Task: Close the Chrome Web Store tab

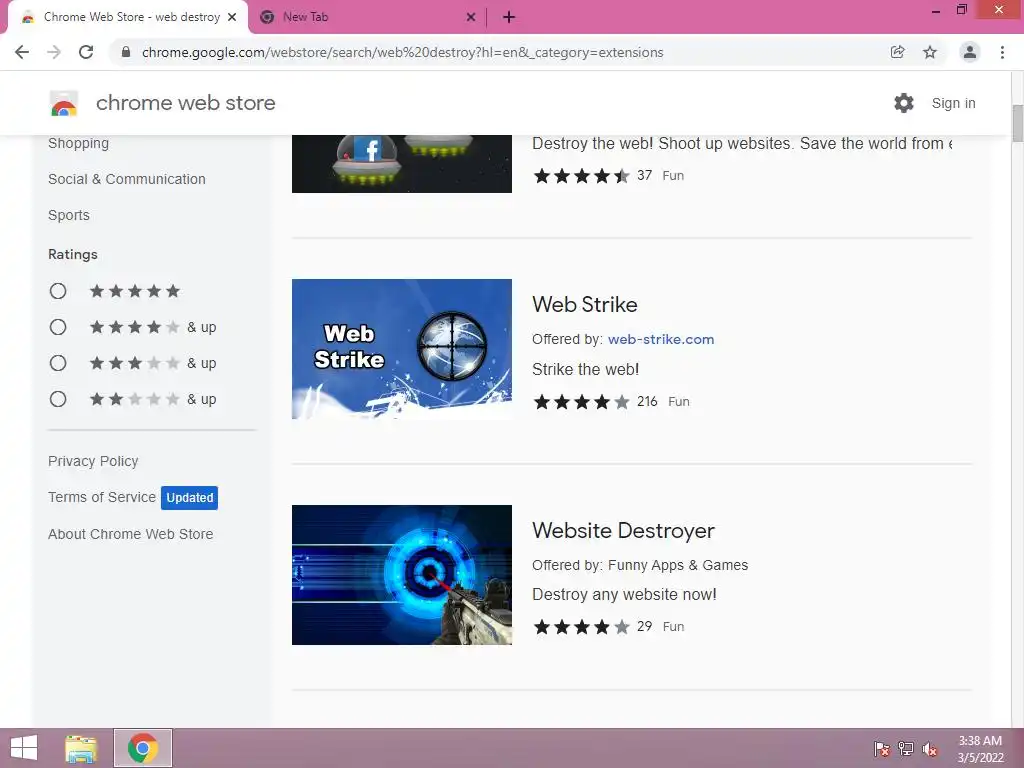Action: pyautogui.click(x=232, y=18)
